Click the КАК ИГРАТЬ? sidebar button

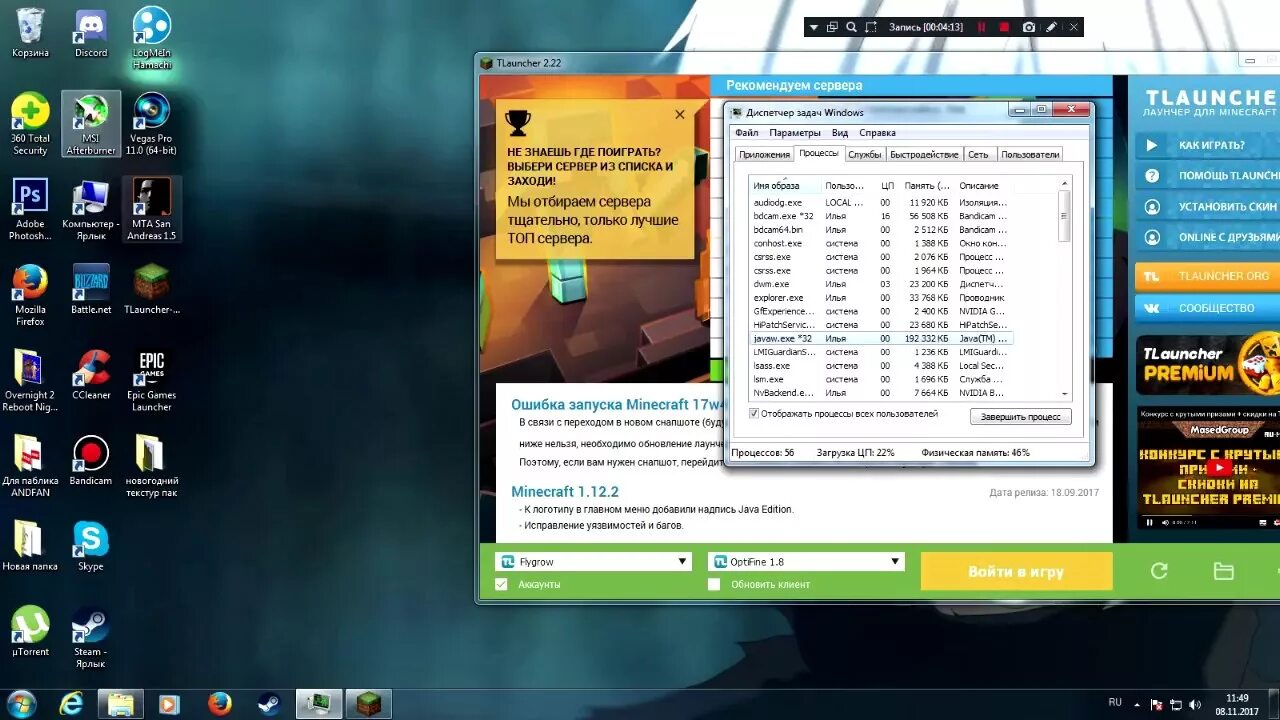[x=1207, y=145]
